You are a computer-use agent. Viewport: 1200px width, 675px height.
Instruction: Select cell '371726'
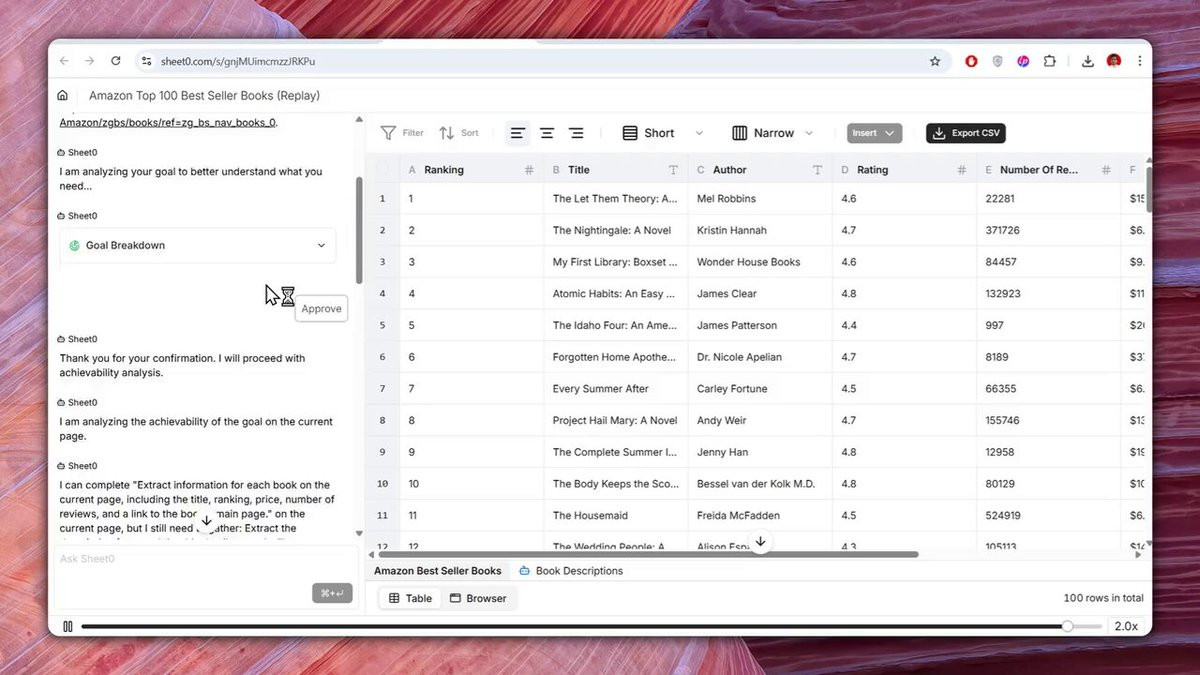pos(1048,231)
